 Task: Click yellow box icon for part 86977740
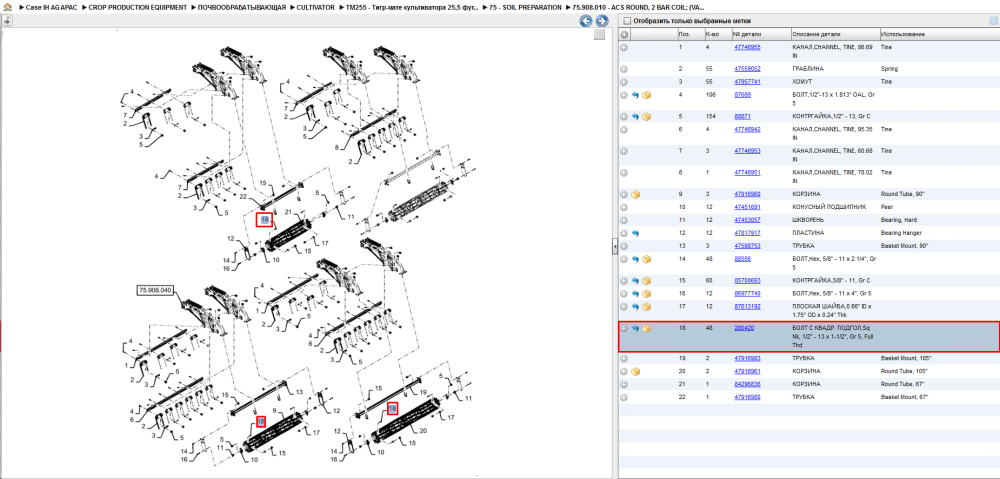pos(646,293)
